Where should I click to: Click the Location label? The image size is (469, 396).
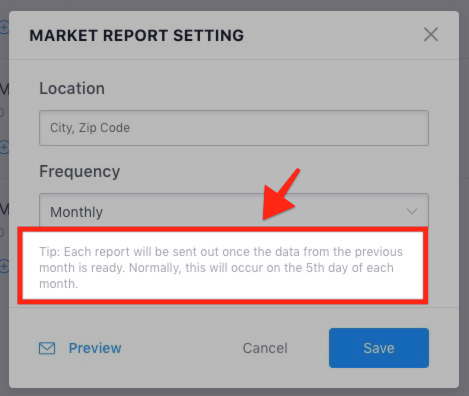pyautogui.click(x=72, y=88)
